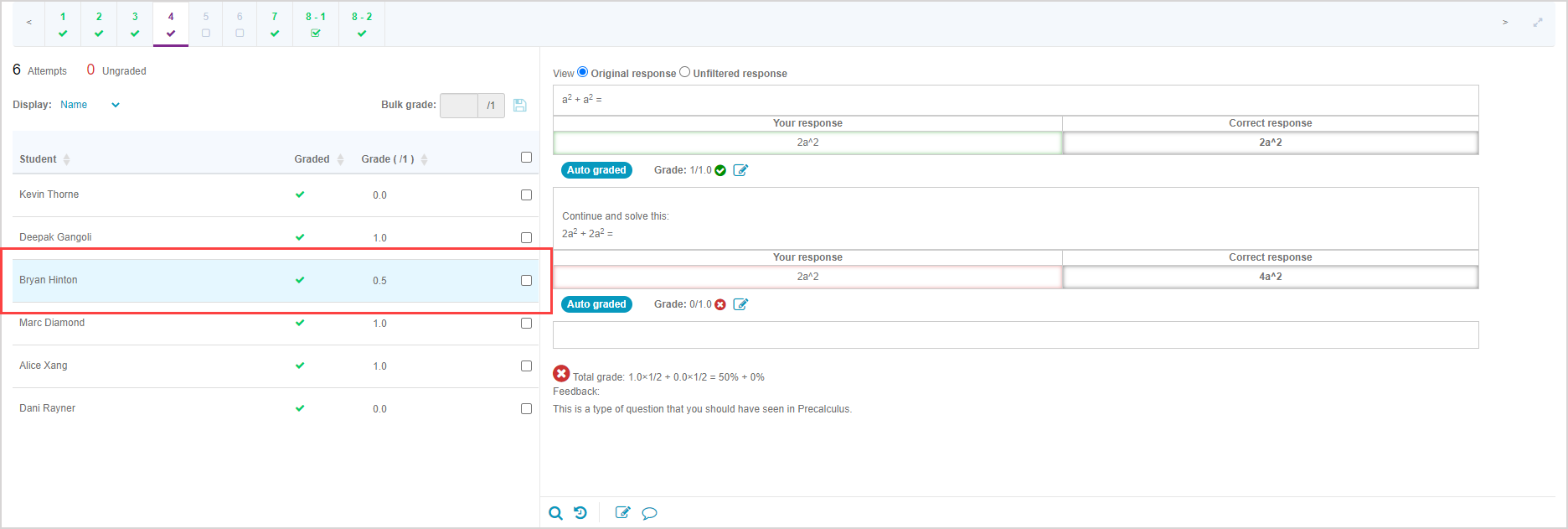Screen dimensions: 1568x529
Task: Check the select-all checkbox in table header
Action: [526, 158]
